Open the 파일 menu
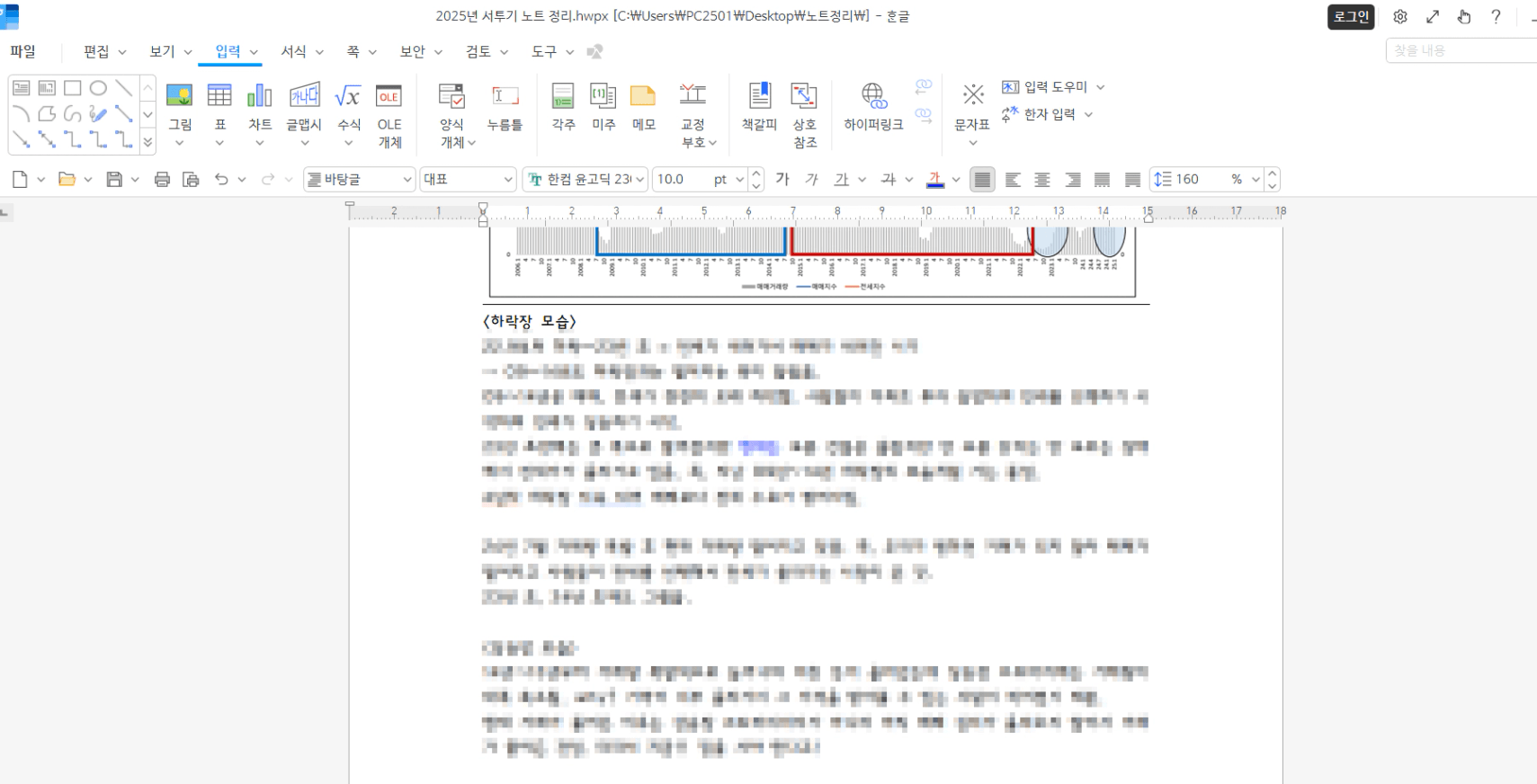This screenshot has height=784, width=1537. tap(22, 52)
